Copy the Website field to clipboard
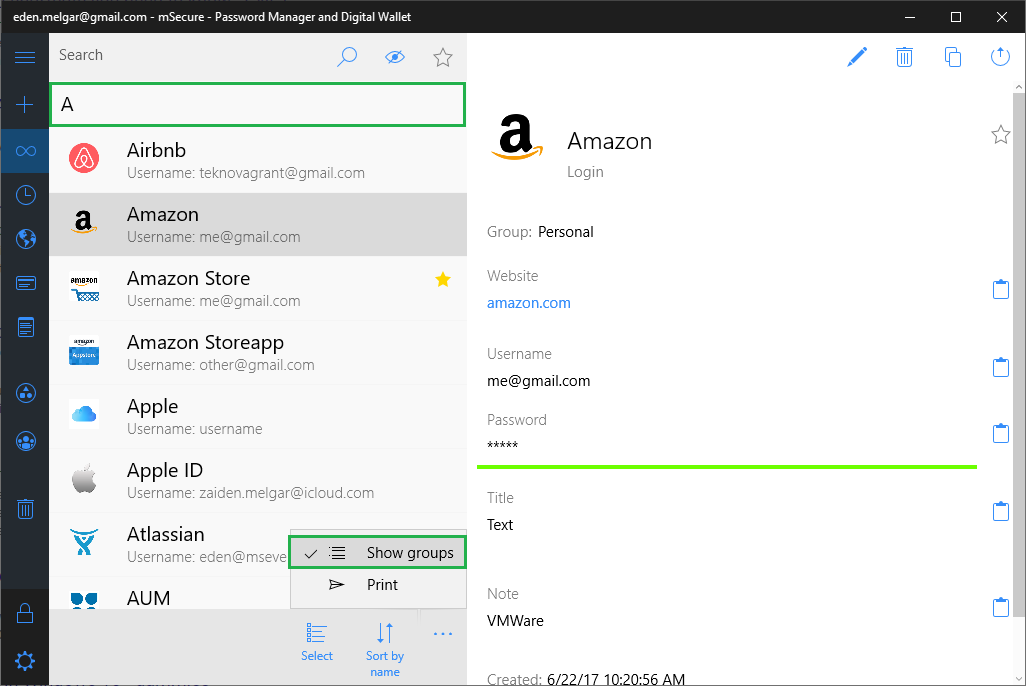Viewport: 1026px width, 686px height. [1000, 289]
